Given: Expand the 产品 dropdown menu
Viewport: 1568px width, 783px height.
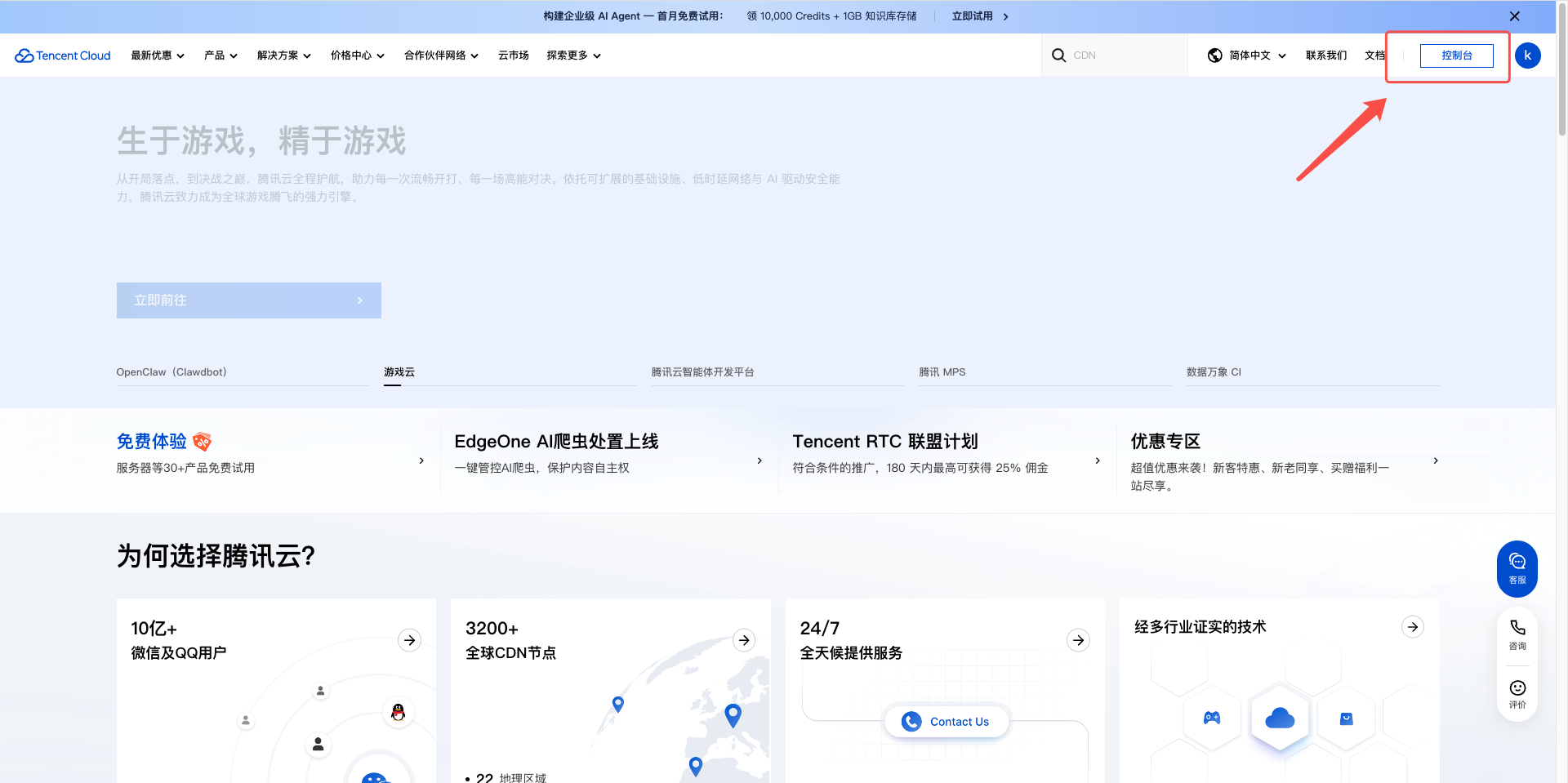Looking at the screenshot, I should 220,56.
